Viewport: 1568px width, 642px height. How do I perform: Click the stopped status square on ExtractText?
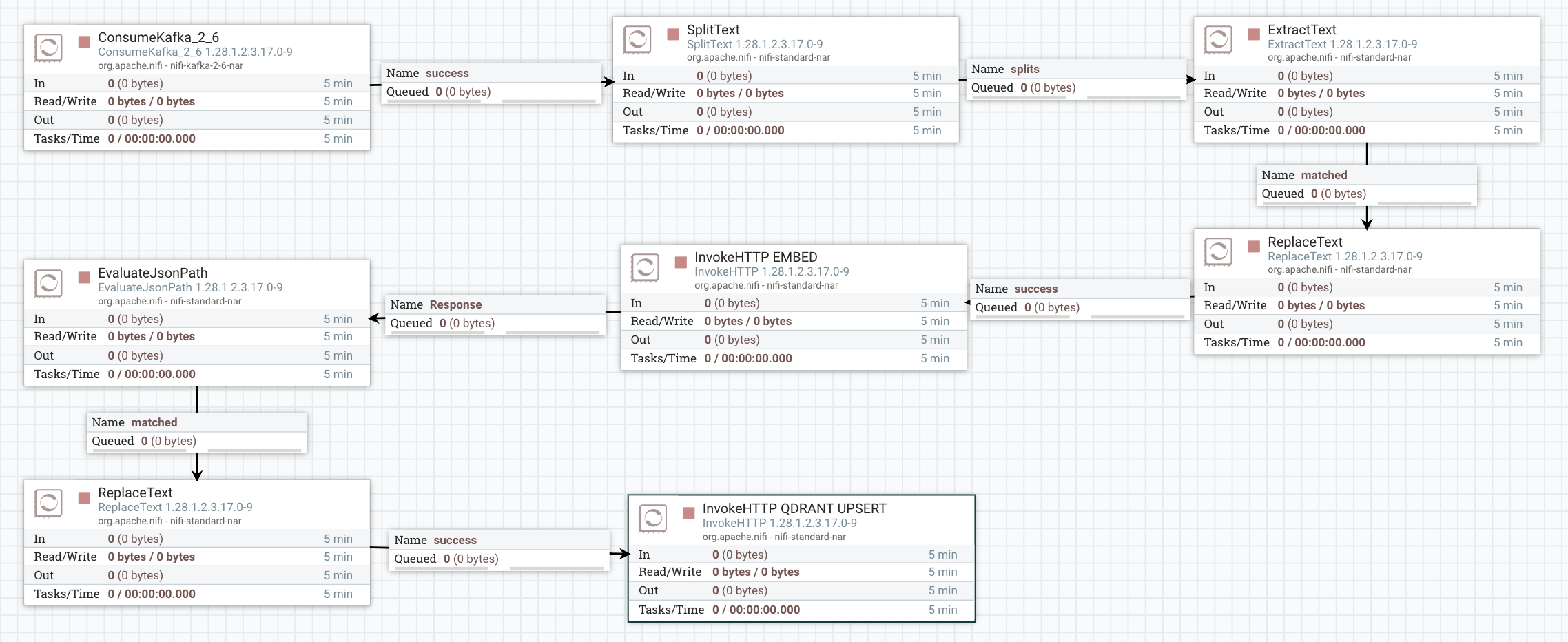pos(1254,34)
